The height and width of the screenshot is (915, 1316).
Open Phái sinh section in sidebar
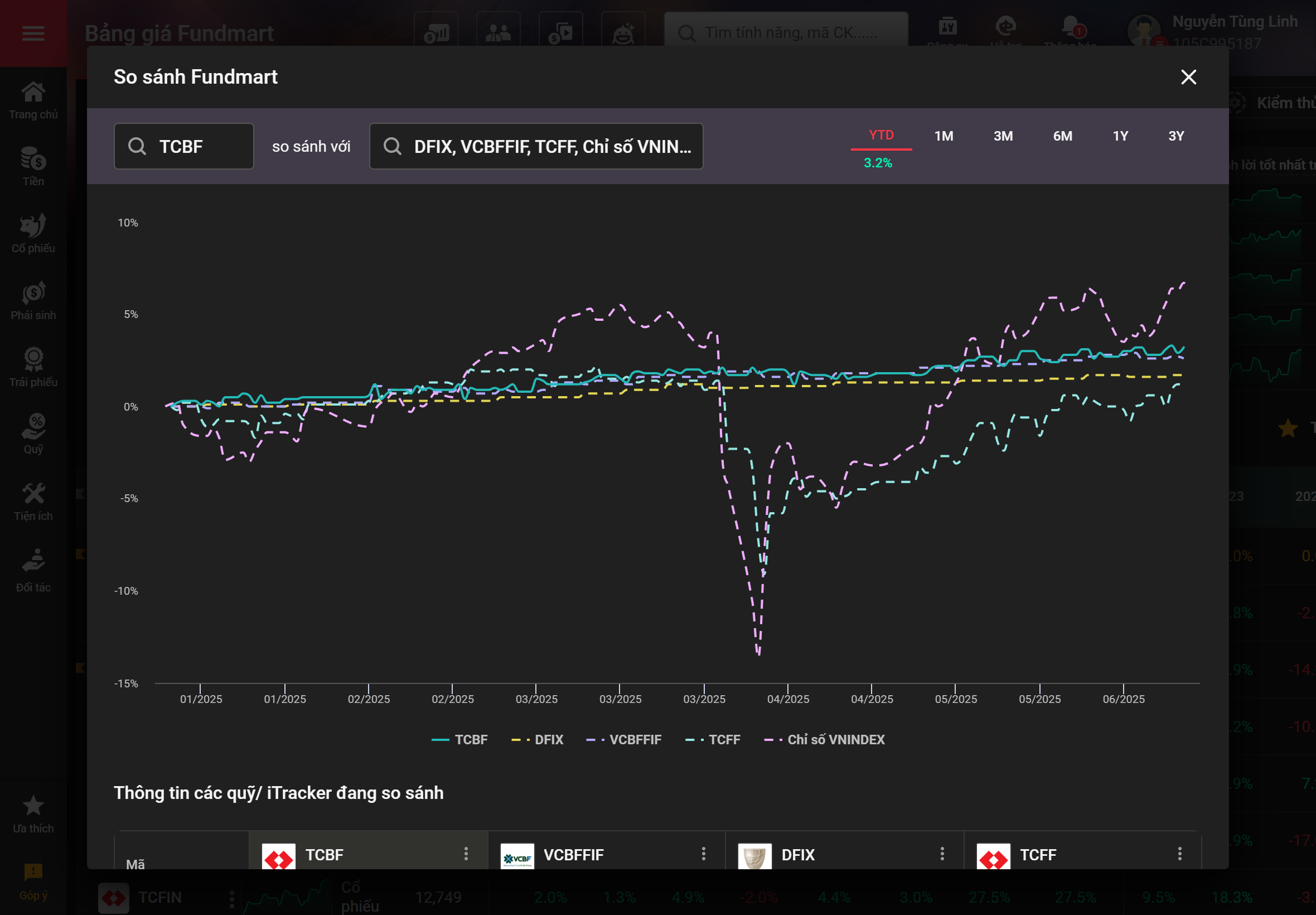coord(33,300)
